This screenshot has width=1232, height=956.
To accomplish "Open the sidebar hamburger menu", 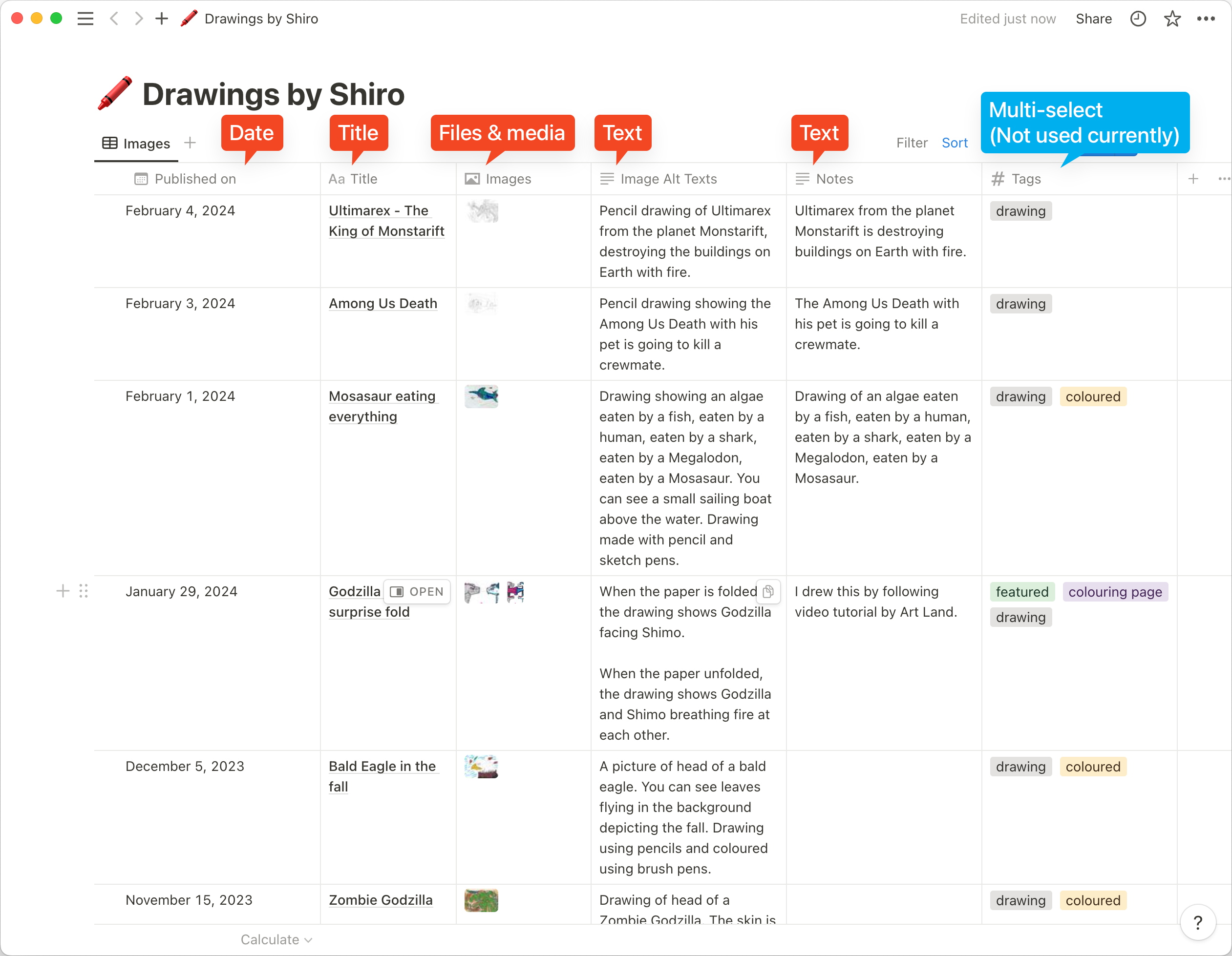I will point(85,19).
